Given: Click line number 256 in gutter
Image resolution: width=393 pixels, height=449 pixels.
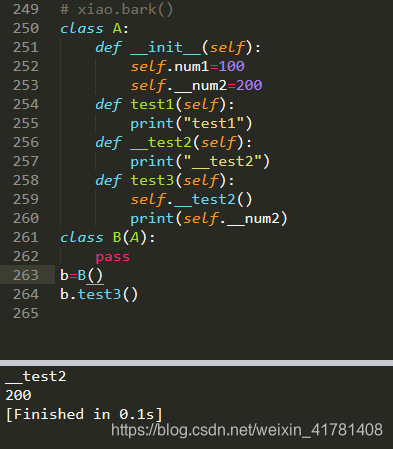Looking at the screenshot, I should 26,142.
